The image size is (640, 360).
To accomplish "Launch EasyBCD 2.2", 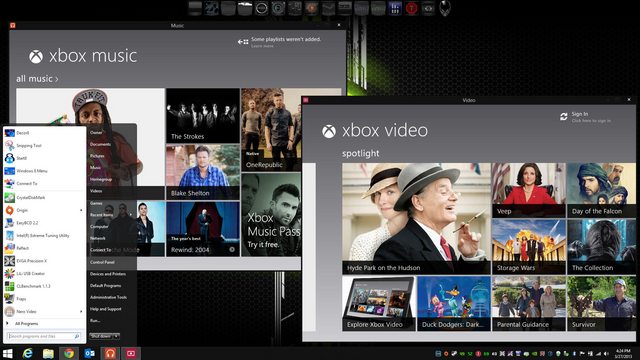I will pos(44,223).
